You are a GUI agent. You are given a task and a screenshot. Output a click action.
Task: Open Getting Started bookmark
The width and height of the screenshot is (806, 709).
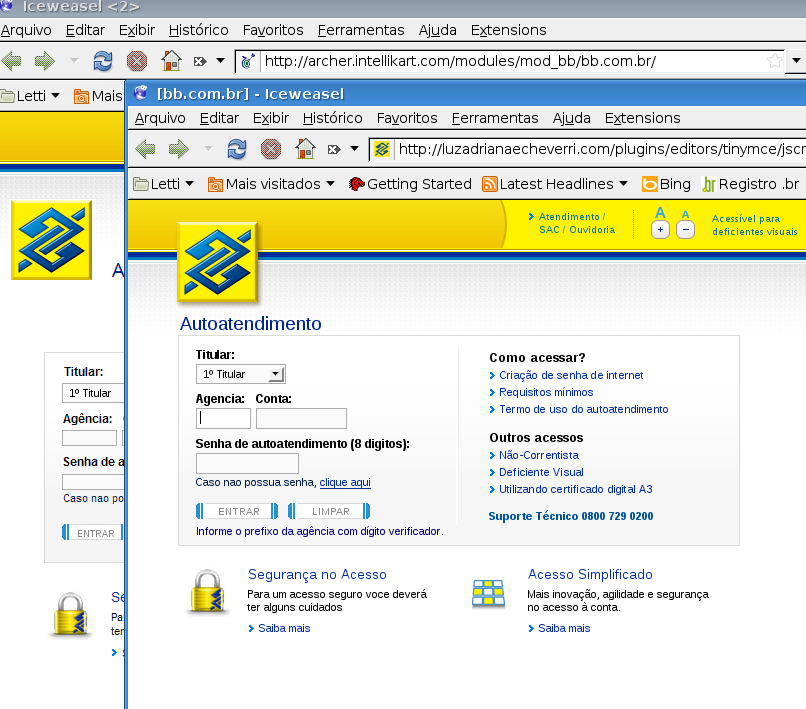(410, 184)
